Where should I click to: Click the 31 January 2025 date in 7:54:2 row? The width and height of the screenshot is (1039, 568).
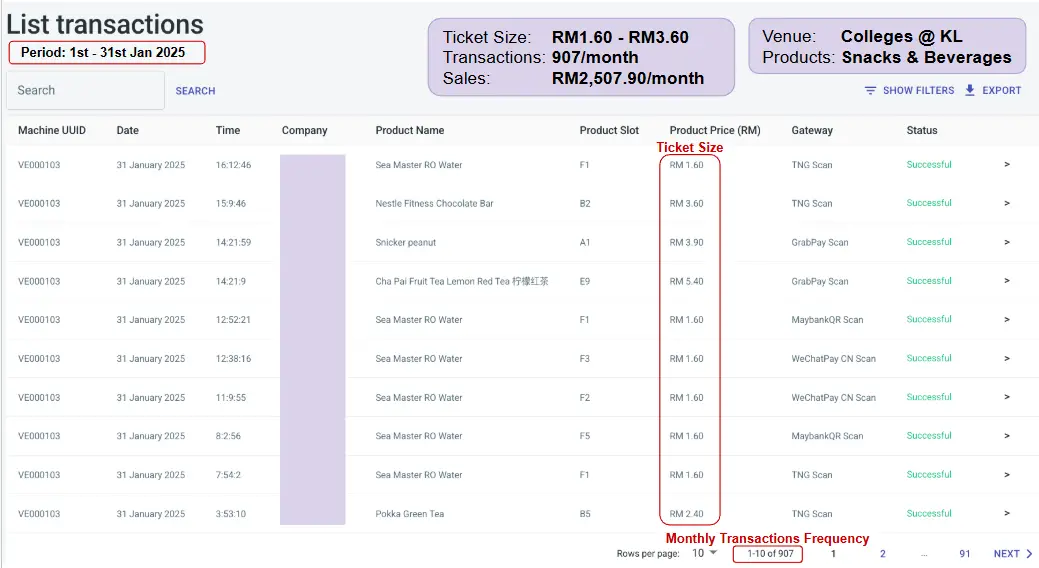click(150, 475)
